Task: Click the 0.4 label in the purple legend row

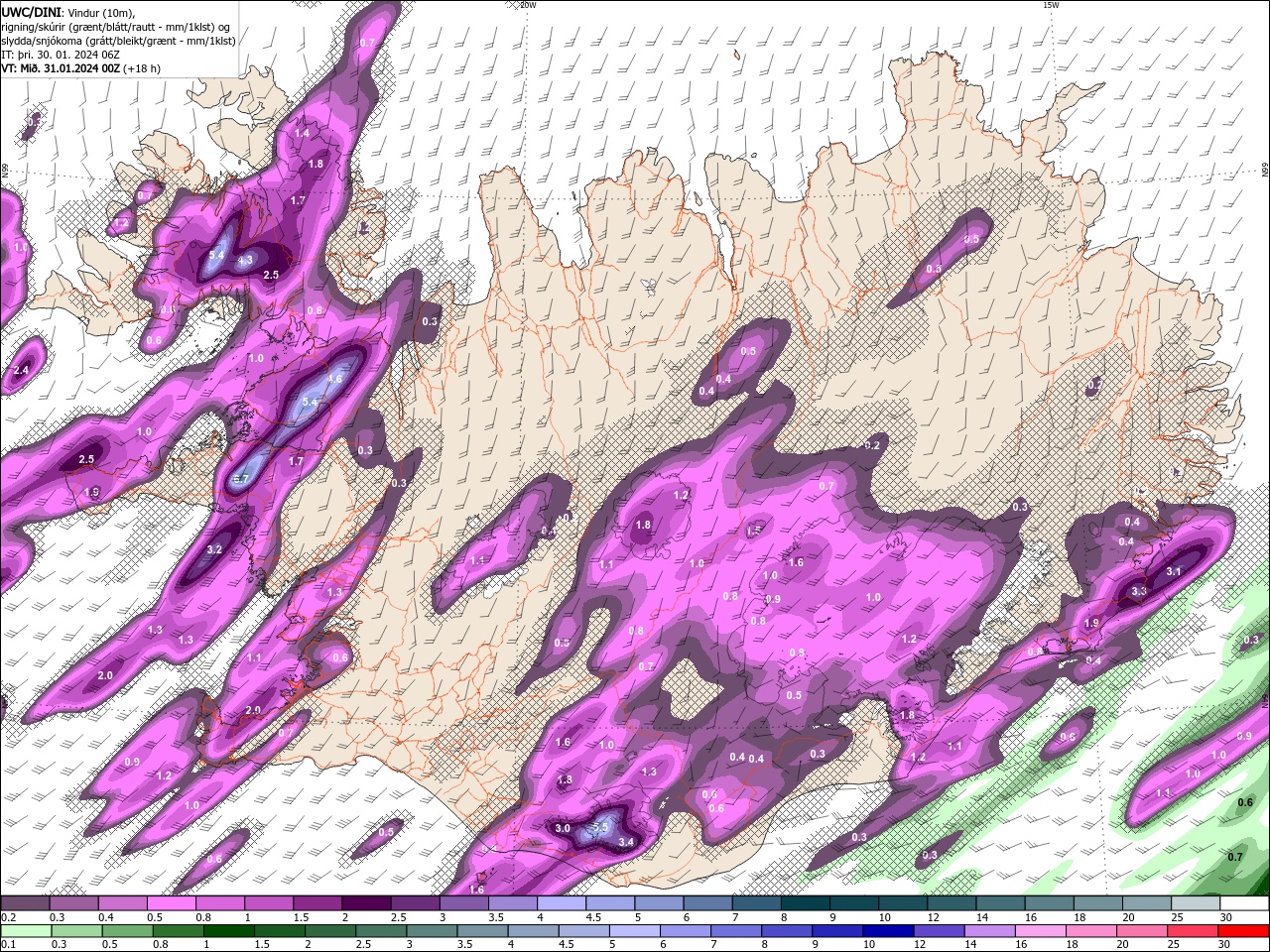Action: 106,917
